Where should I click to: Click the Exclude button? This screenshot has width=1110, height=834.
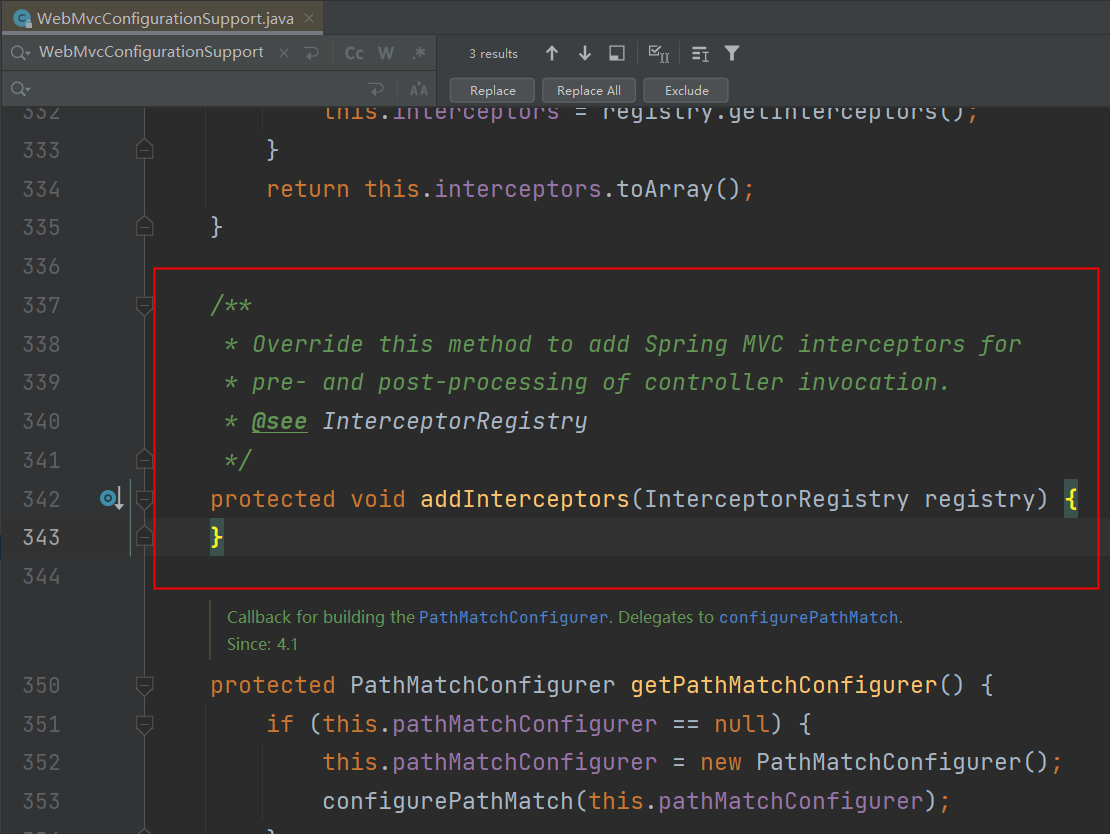click(687, 91)
